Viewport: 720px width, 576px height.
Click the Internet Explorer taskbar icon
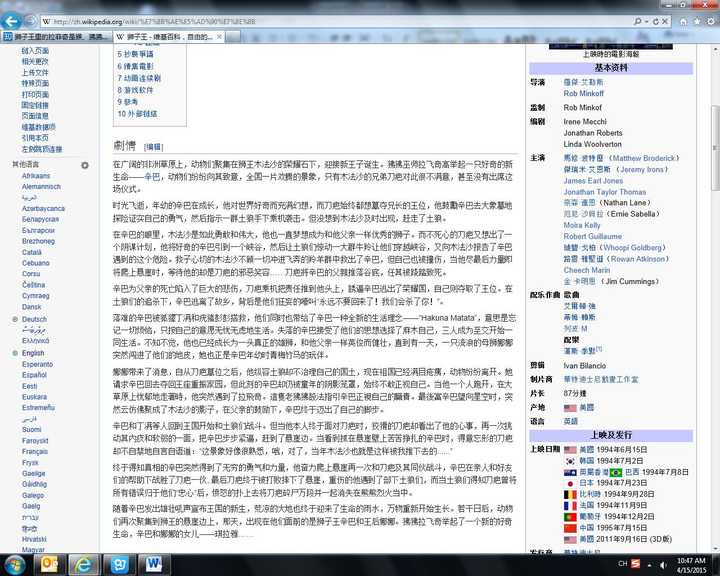84,564
